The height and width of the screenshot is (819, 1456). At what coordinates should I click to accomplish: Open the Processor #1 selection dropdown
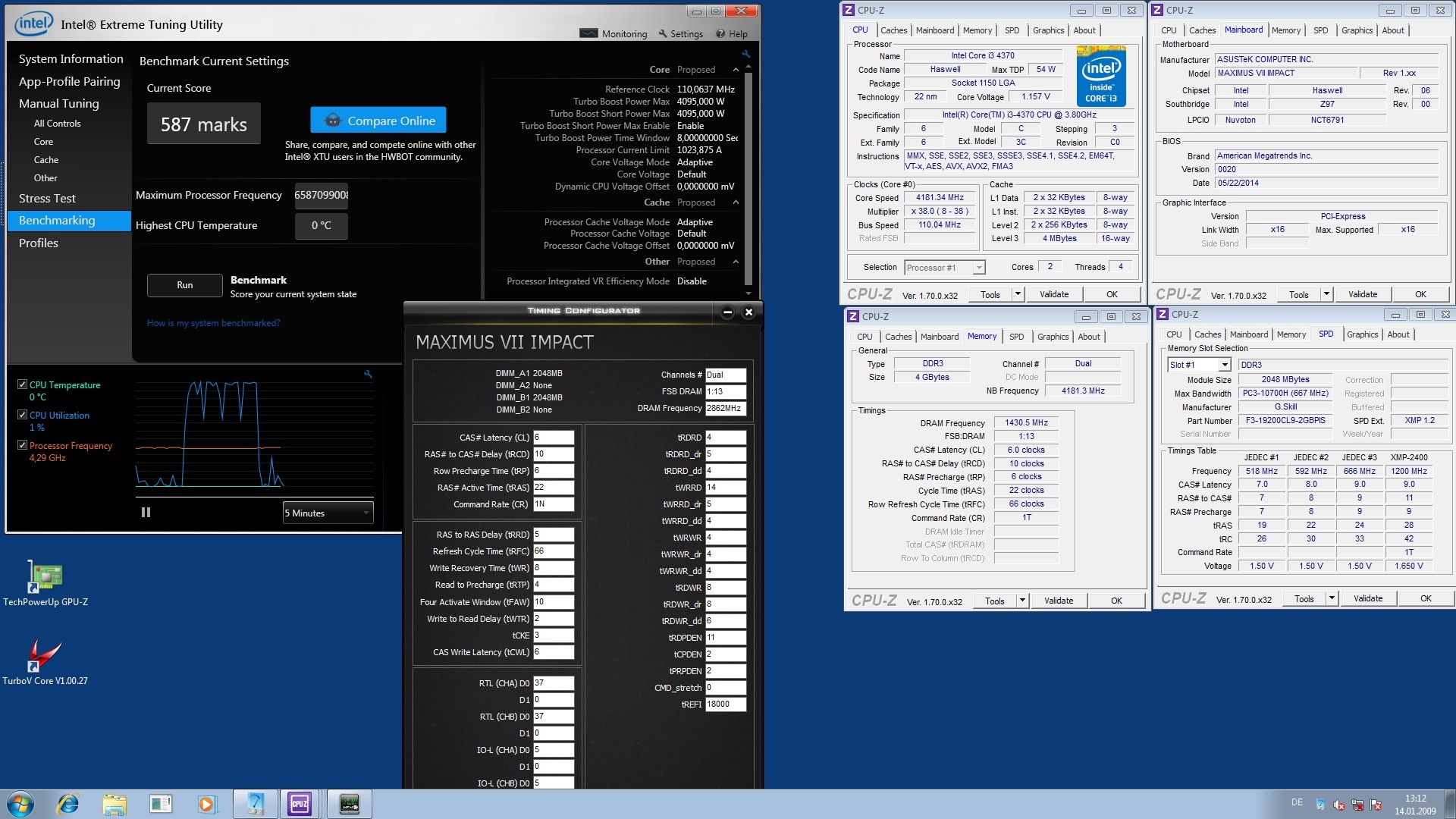[x=944, y=267]
